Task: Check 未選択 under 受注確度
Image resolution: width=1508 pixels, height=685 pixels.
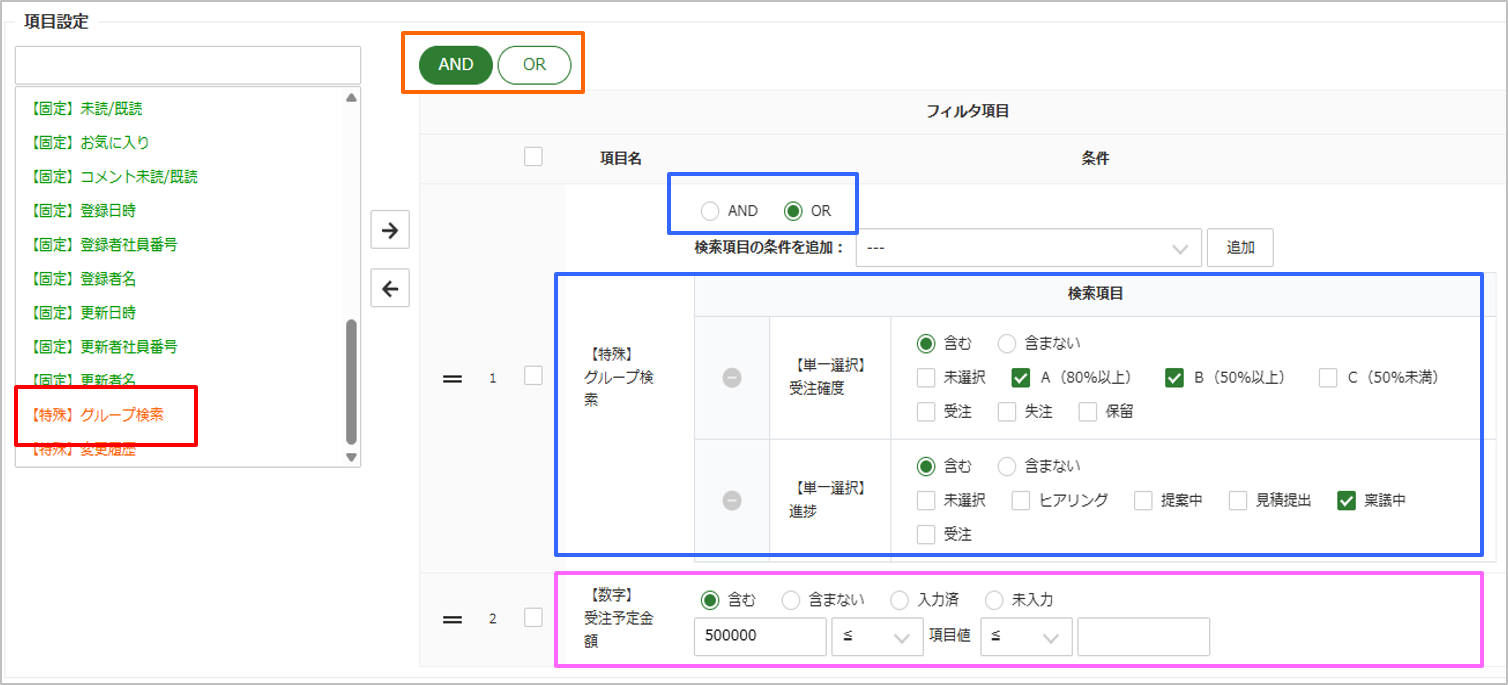Action: pos(926,377)
